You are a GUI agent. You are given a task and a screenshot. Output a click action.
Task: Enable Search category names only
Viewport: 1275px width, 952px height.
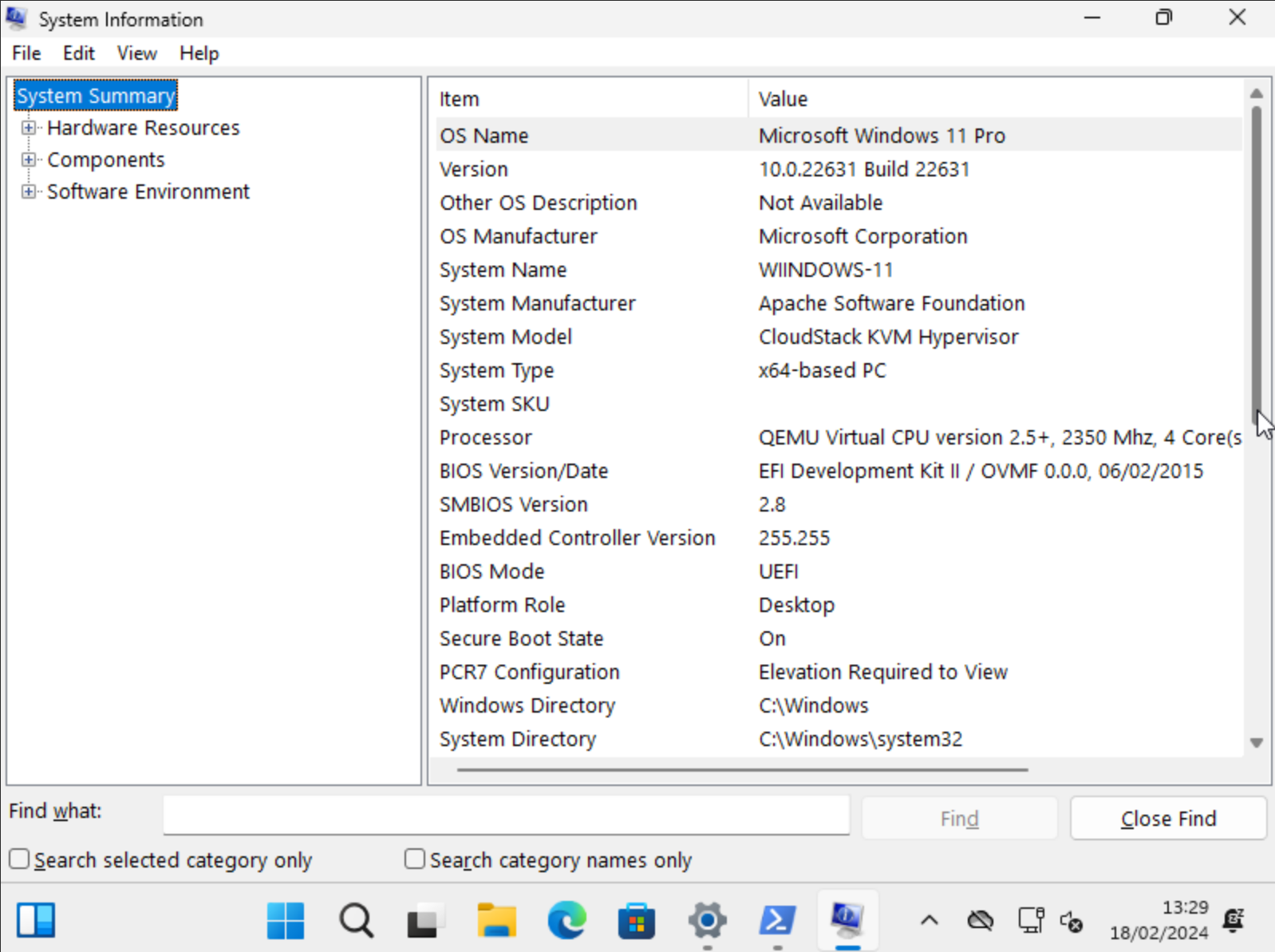414,859
